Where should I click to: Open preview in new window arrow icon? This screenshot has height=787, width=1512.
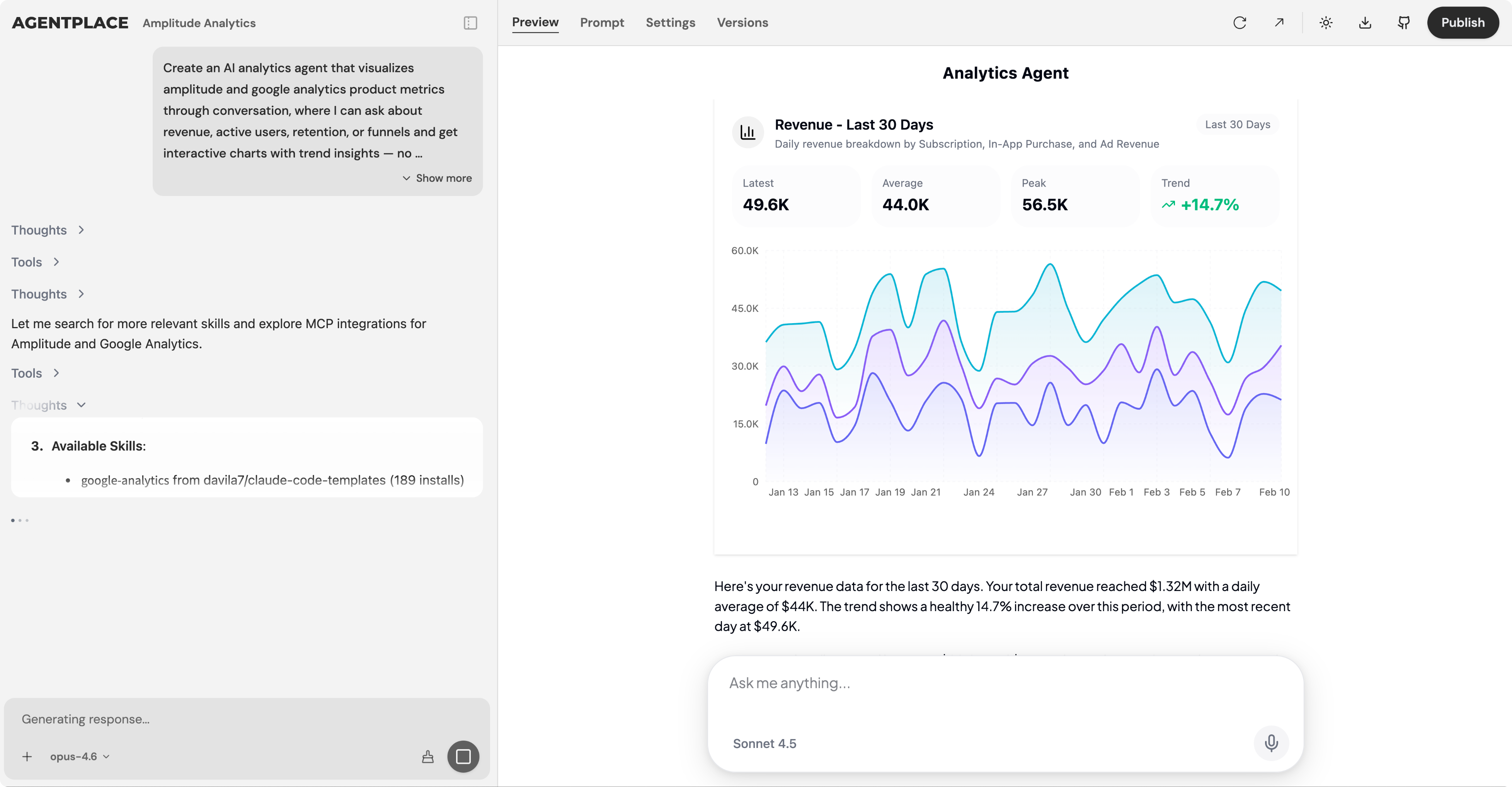coord(1279,23)
